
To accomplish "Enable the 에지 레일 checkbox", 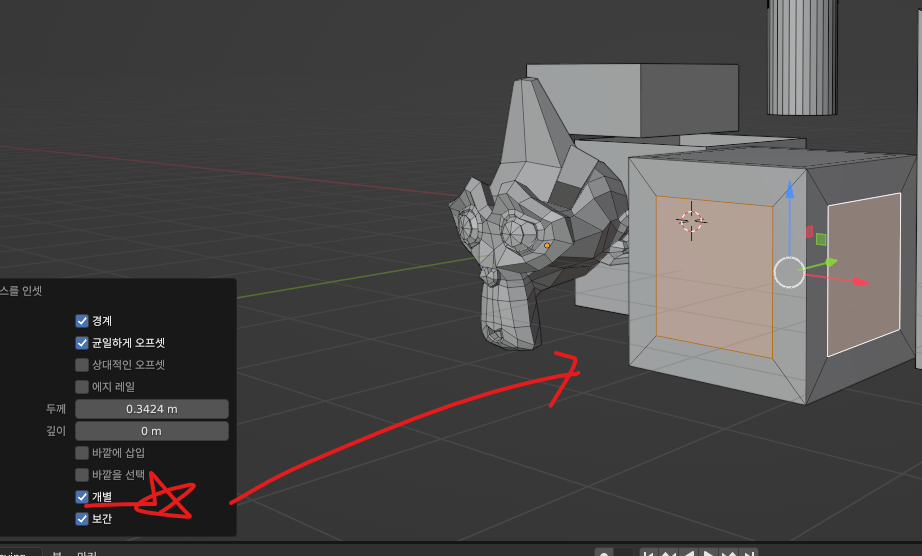I will click(x=82, y=387).
